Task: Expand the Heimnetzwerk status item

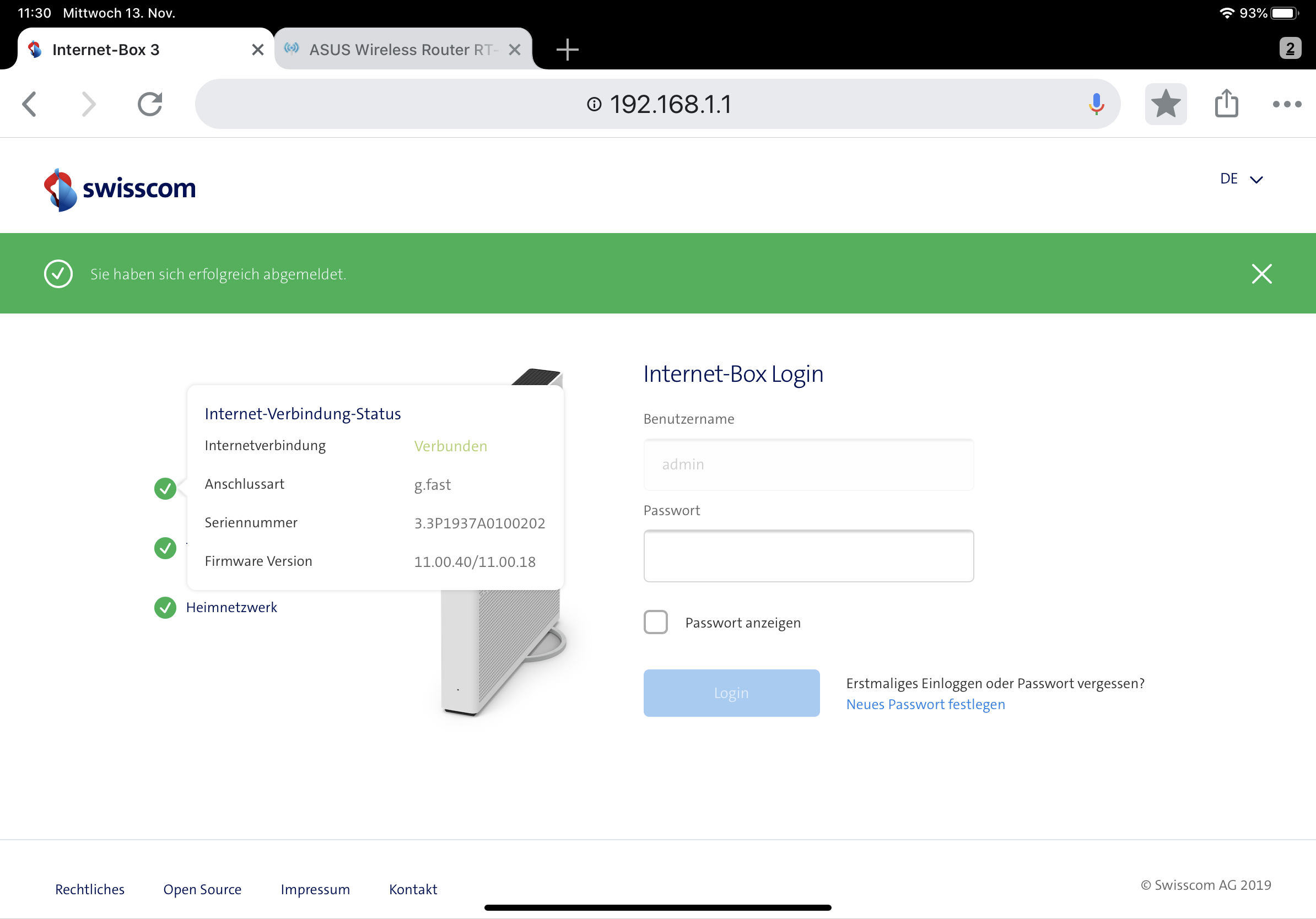Action: pos(231,607)
